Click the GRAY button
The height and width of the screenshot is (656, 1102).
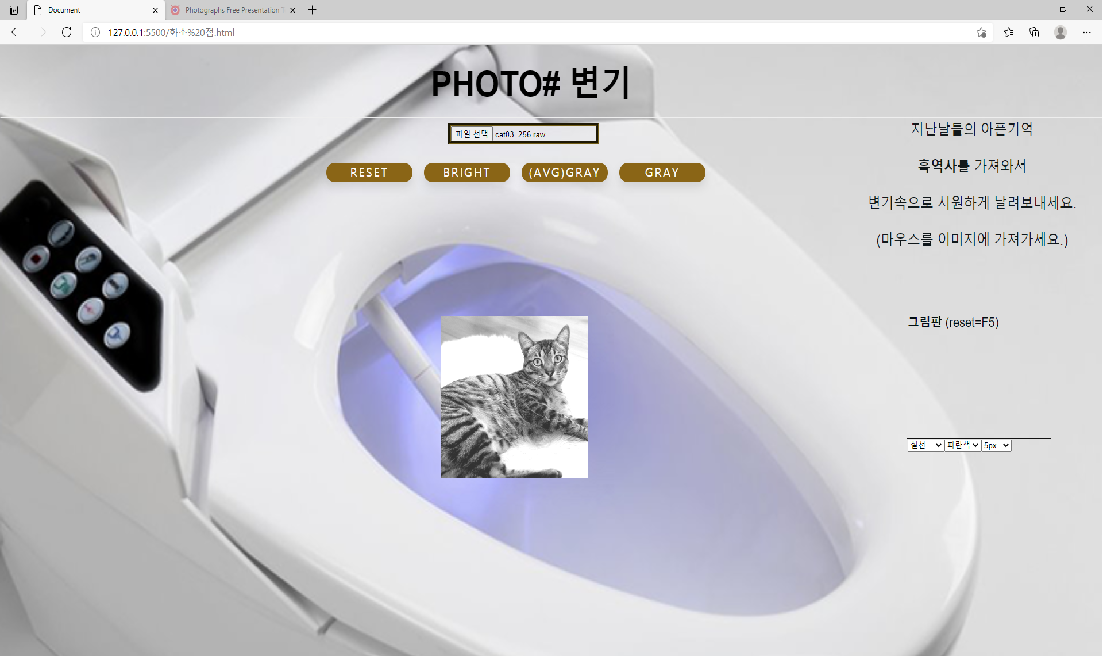[661, 172]
